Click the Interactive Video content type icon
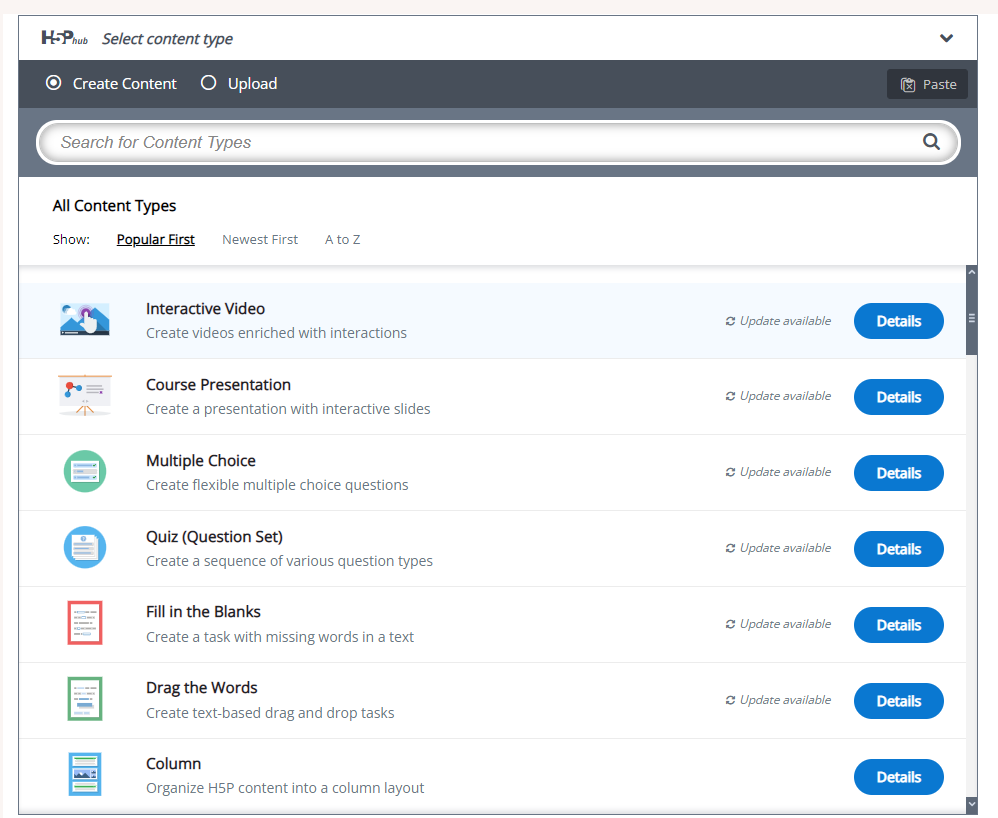This screenshot has width=998, height=818. (85, 320)
